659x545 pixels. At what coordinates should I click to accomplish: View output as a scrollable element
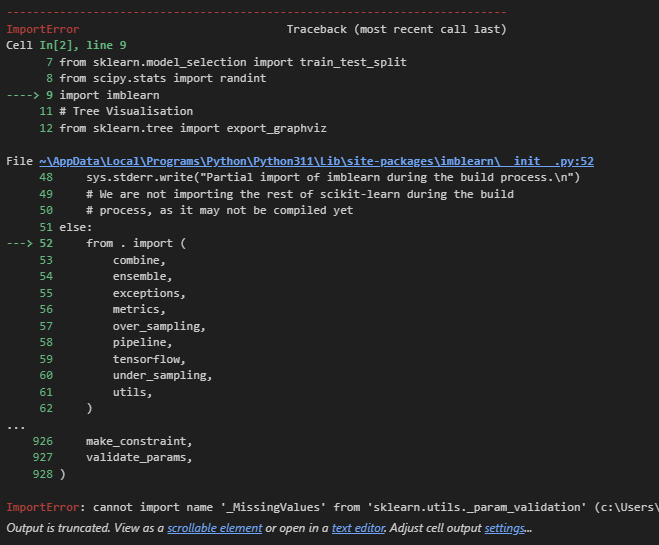pyautogui.click(x=214, y=528)
